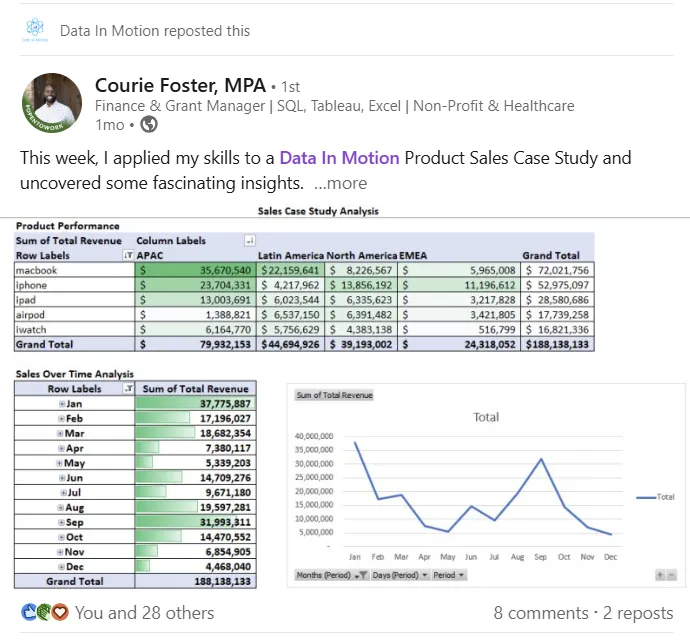The height and width of the screenshot is (640, 690).
Task: Open Sales Over Time Row Labels filter
Action: pyautogui.click(x=128, y=389)
